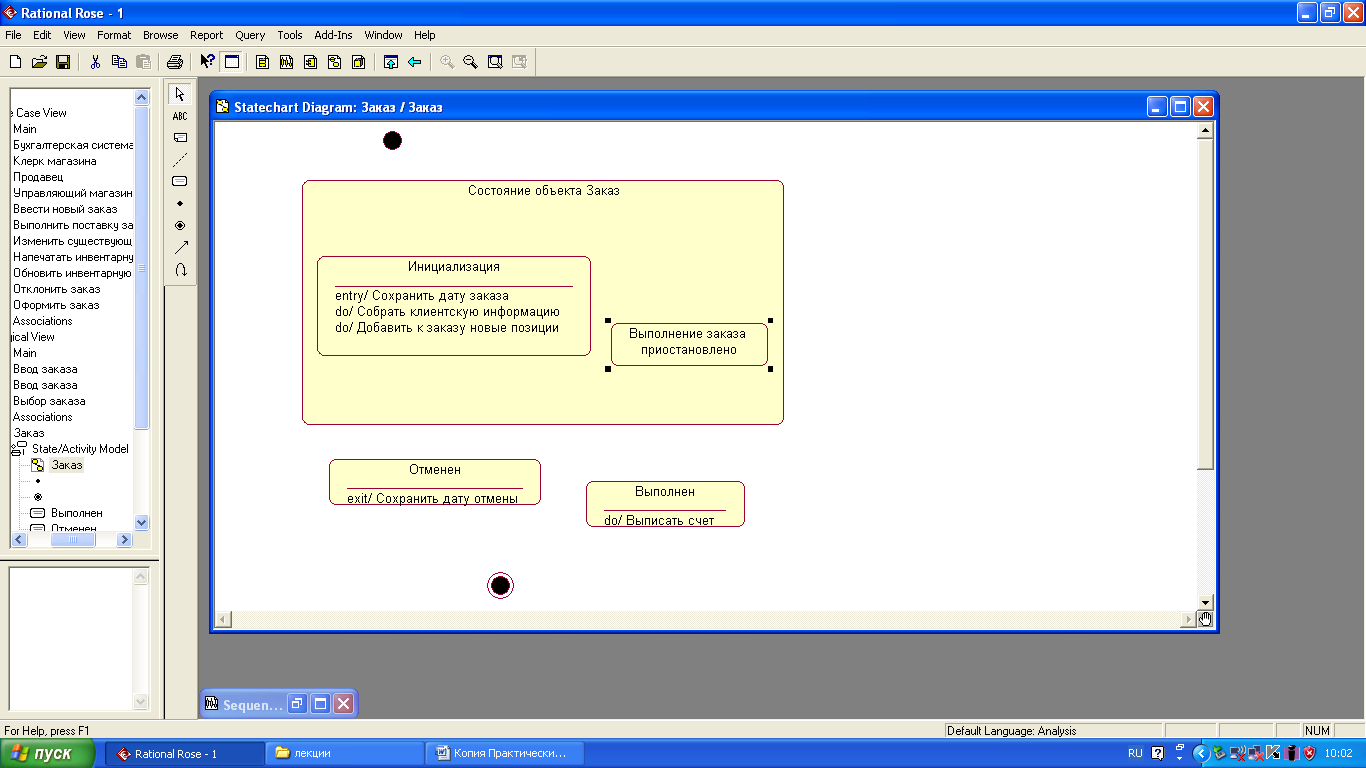Browse Interaction Diagram toolbar icon
The image size is (1366, 768).
click(287, 62)
